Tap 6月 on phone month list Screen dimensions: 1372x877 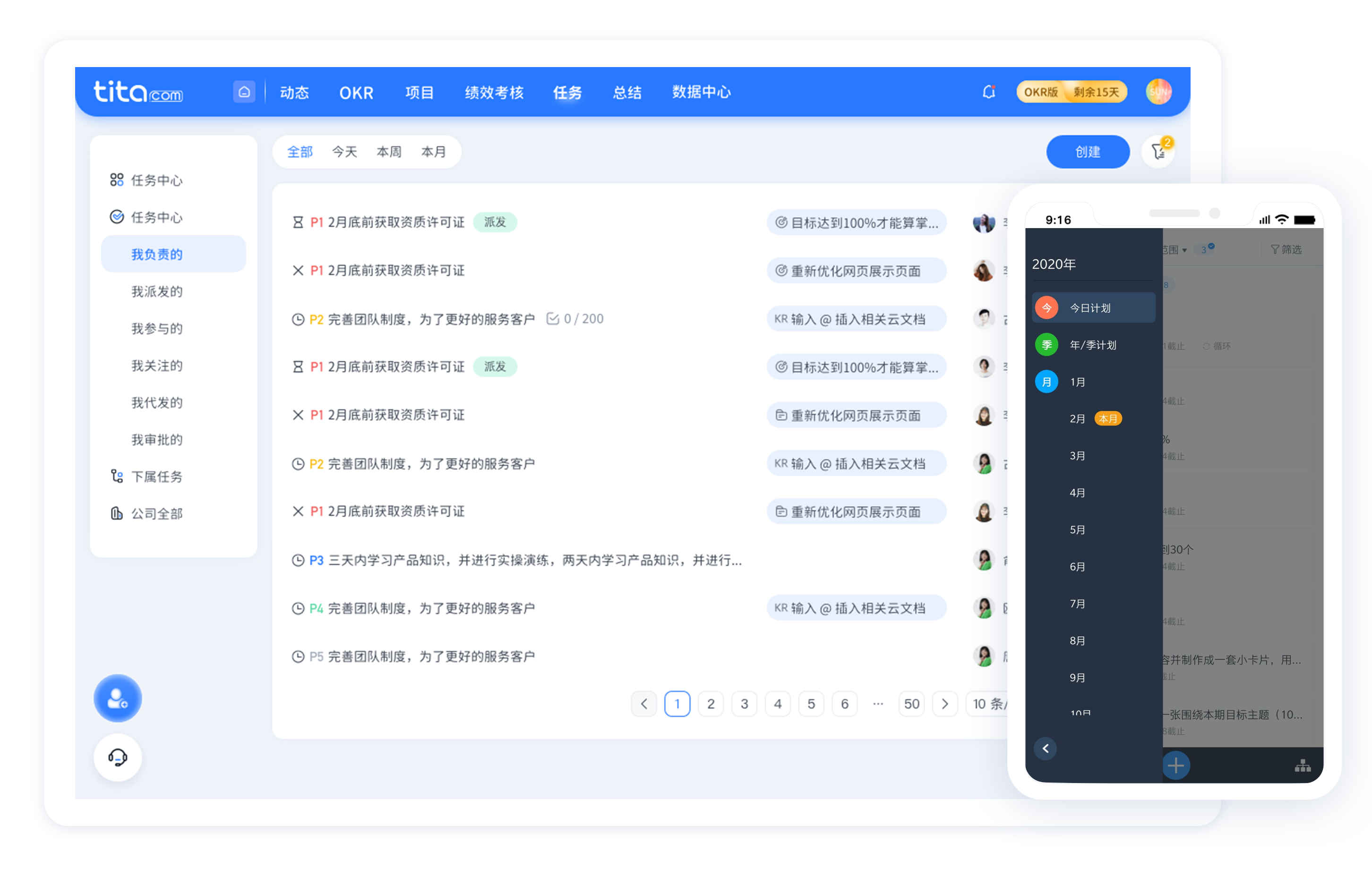point(1077,567)
